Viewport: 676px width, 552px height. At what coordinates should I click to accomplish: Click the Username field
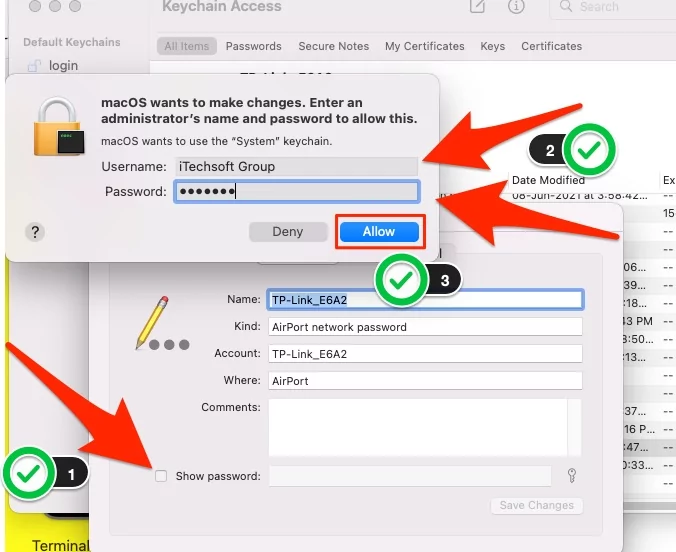297,166
